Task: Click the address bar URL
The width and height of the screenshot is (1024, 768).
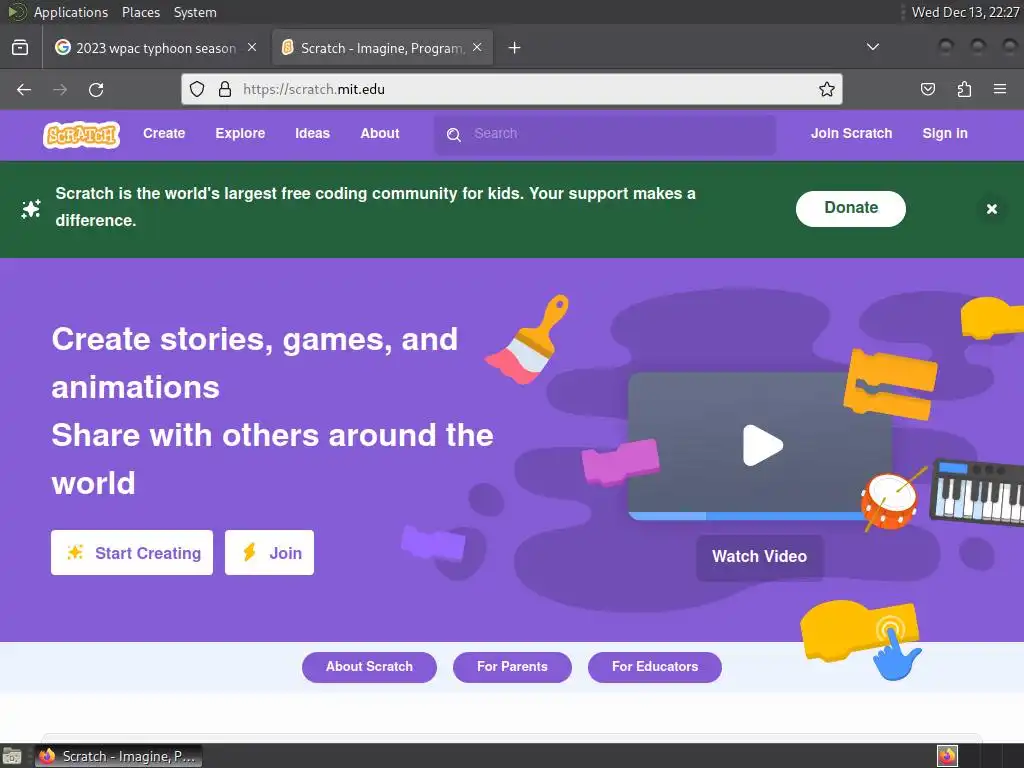Action: [313, 89]
